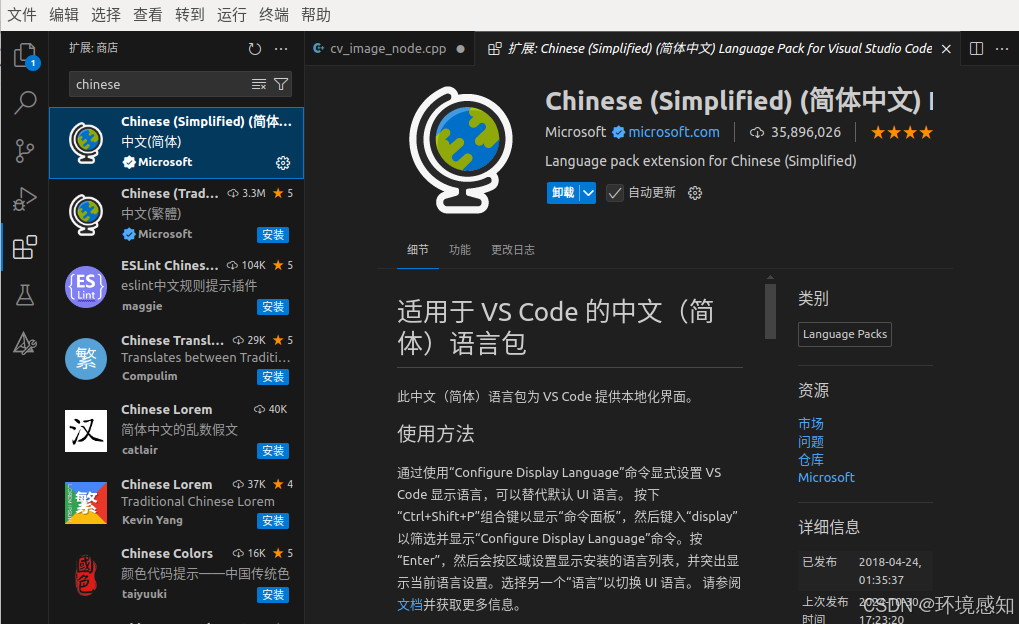Open Extensions view icon in activity bar
1019x624 pixels.
click(x=25, y=247)
